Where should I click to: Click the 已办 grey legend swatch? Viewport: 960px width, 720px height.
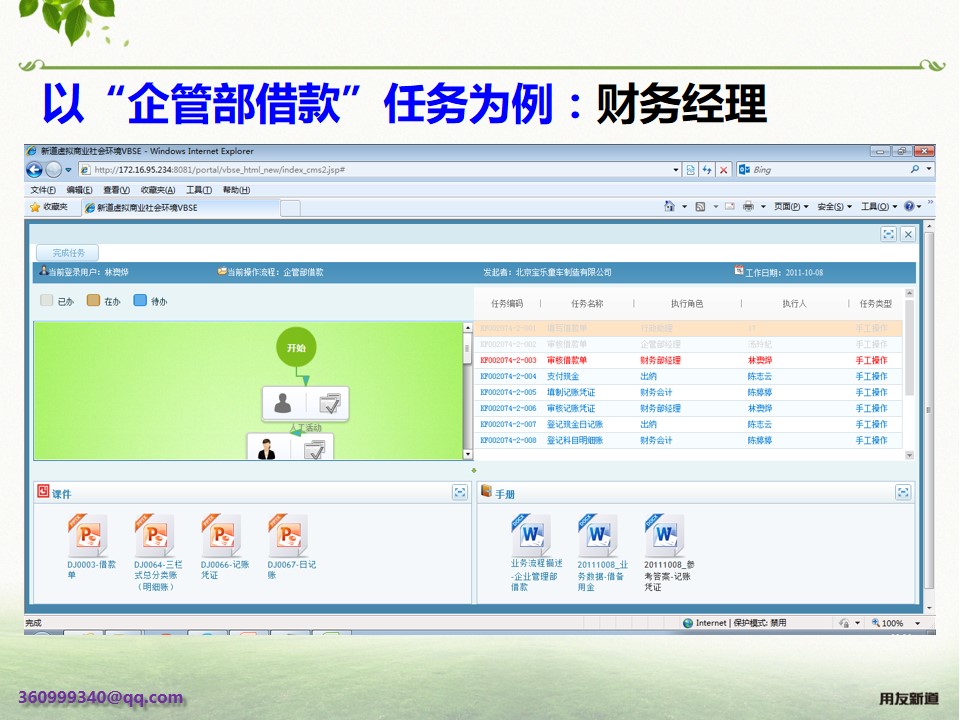pos(47,300)
